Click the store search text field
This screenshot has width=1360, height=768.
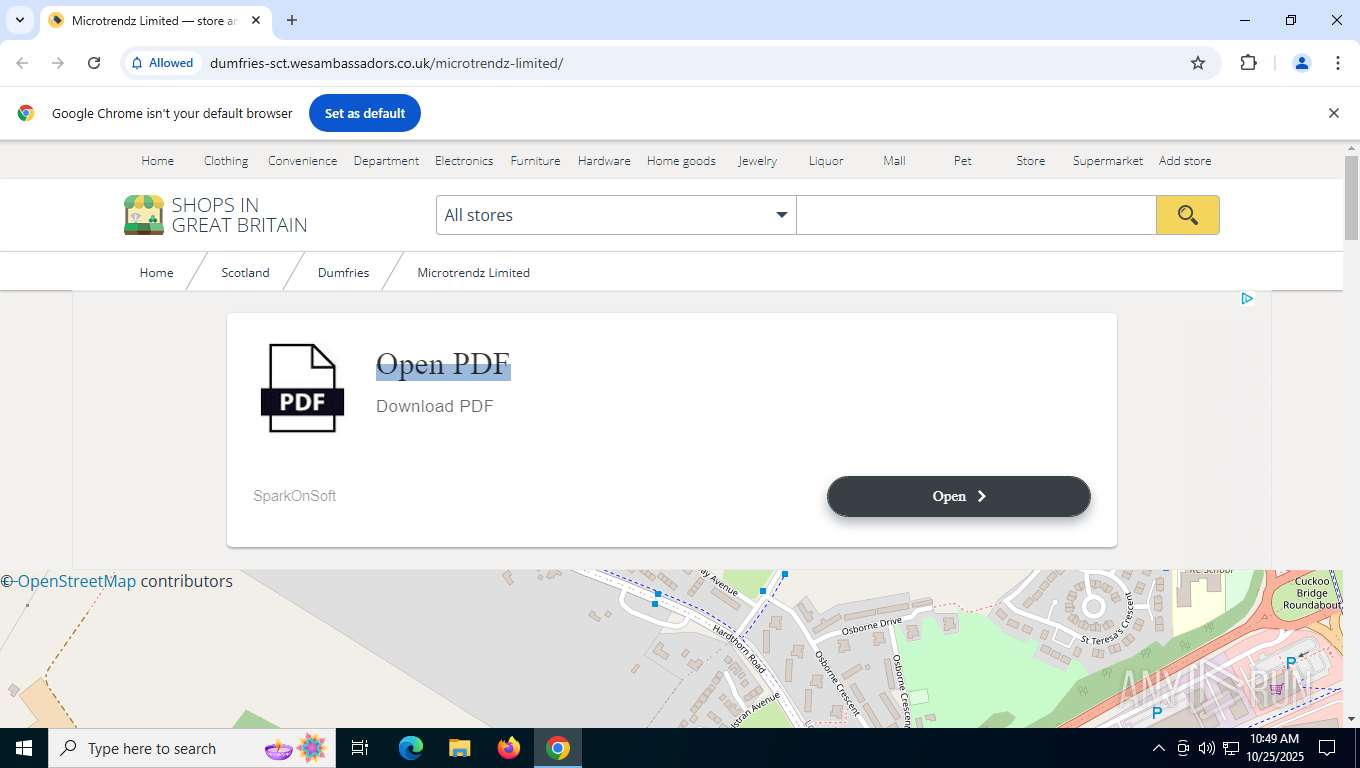[976, 215]
